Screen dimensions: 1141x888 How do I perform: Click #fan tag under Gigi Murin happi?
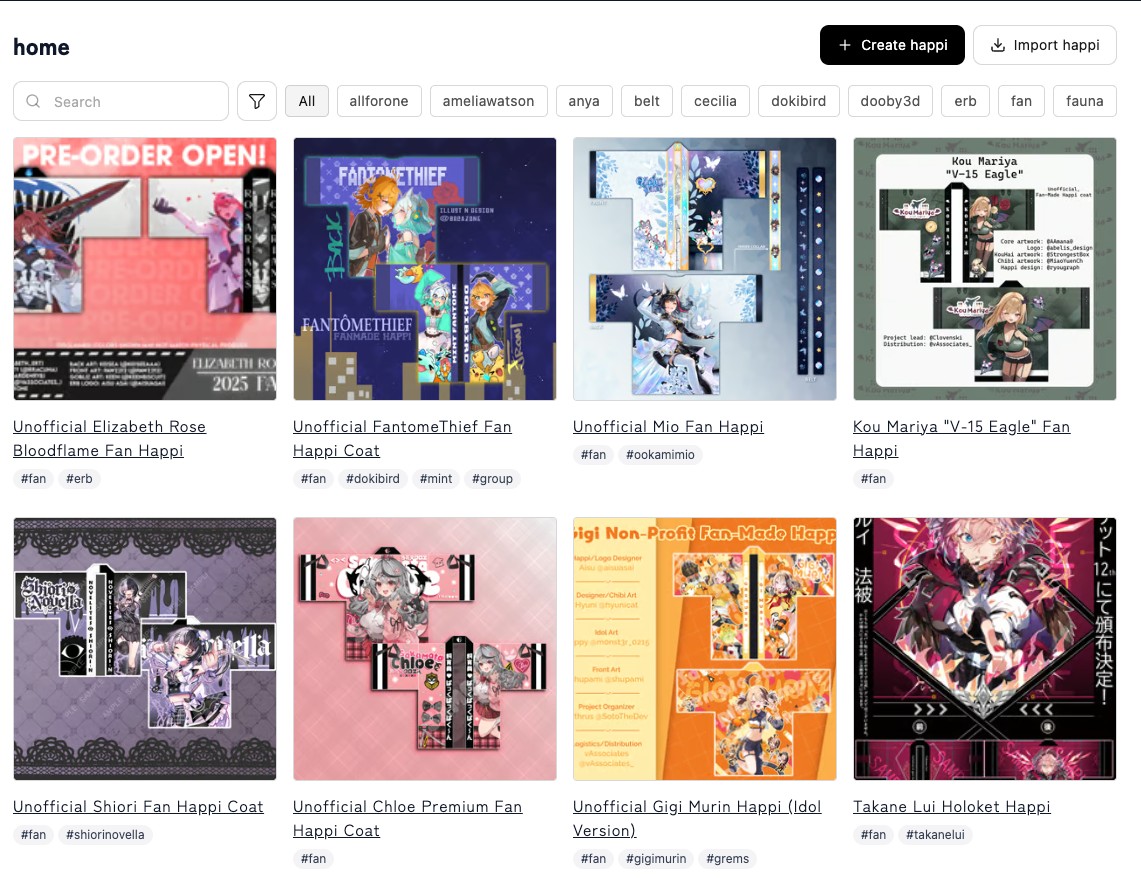593,858
